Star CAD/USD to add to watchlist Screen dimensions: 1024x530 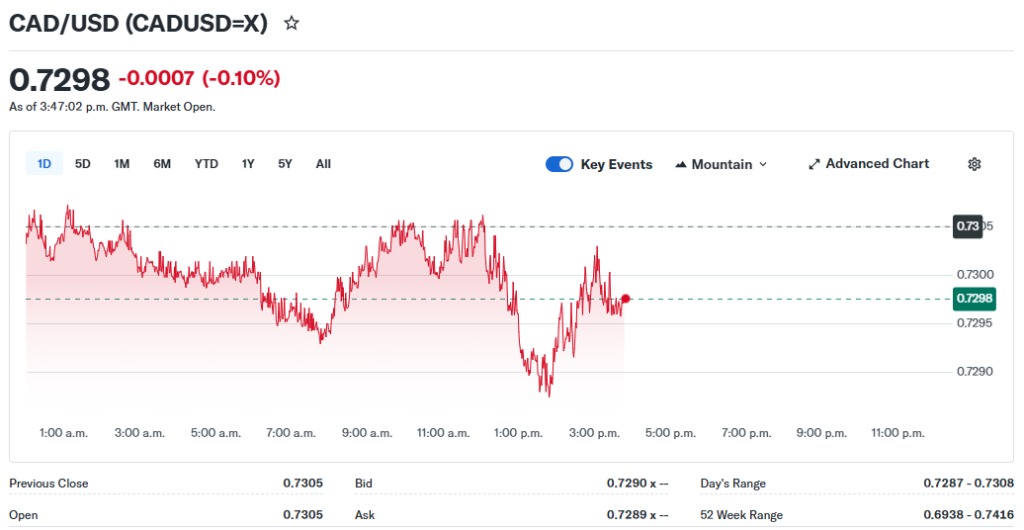click(291, 23)
